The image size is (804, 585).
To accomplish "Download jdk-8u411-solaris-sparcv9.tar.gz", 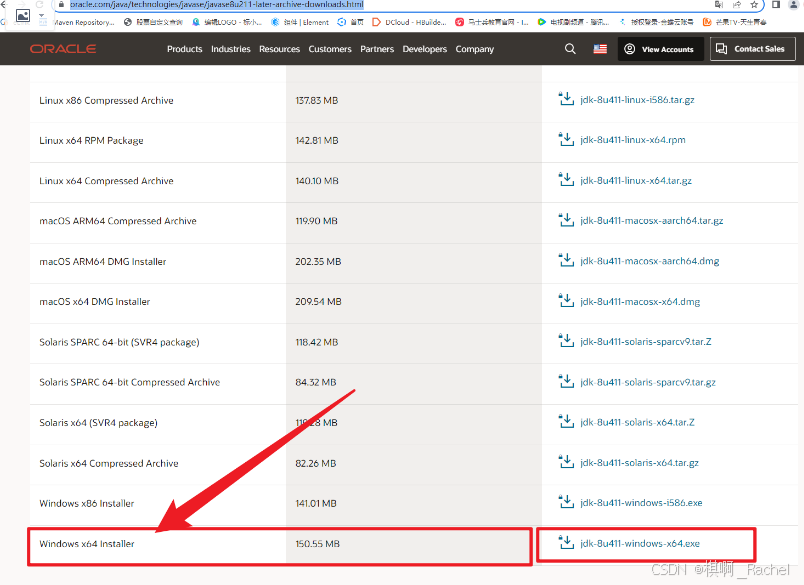I will coord(648,382).
